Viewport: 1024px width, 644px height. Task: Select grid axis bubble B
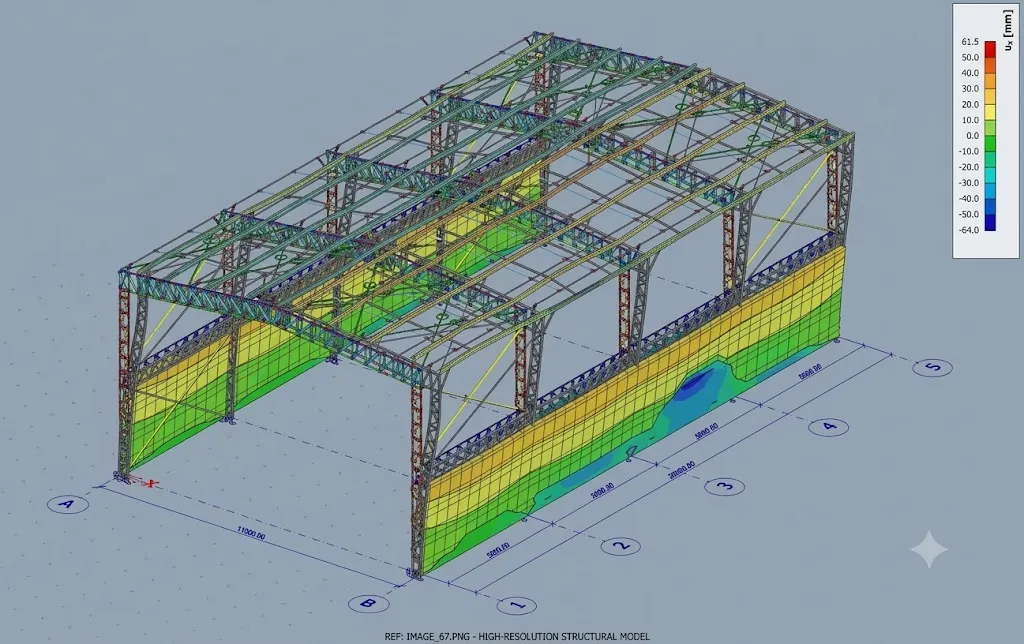368,604
